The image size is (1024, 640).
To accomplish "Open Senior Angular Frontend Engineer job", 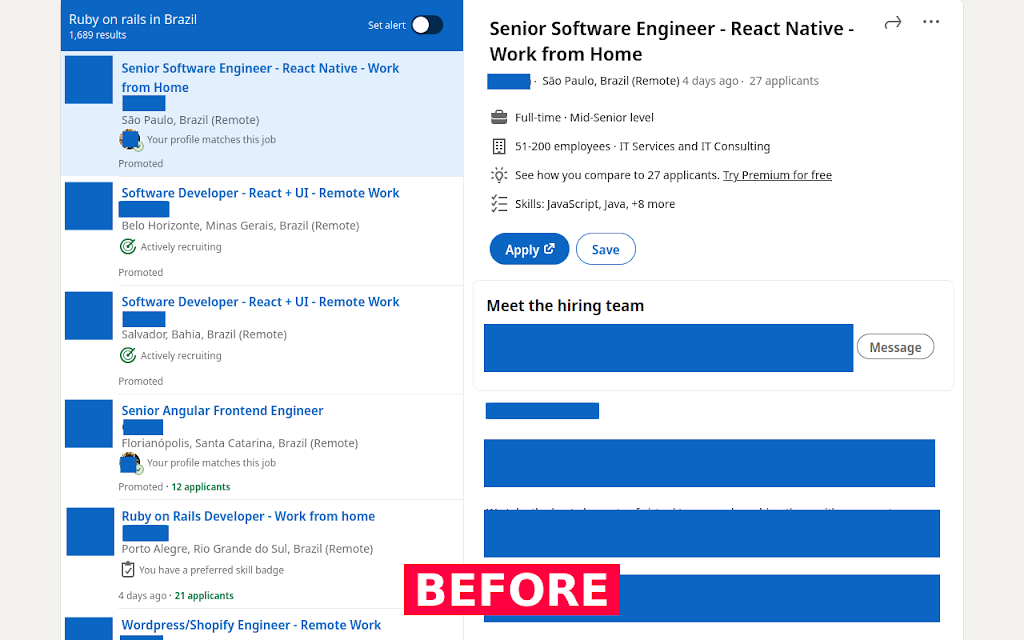I will point(222,411).
